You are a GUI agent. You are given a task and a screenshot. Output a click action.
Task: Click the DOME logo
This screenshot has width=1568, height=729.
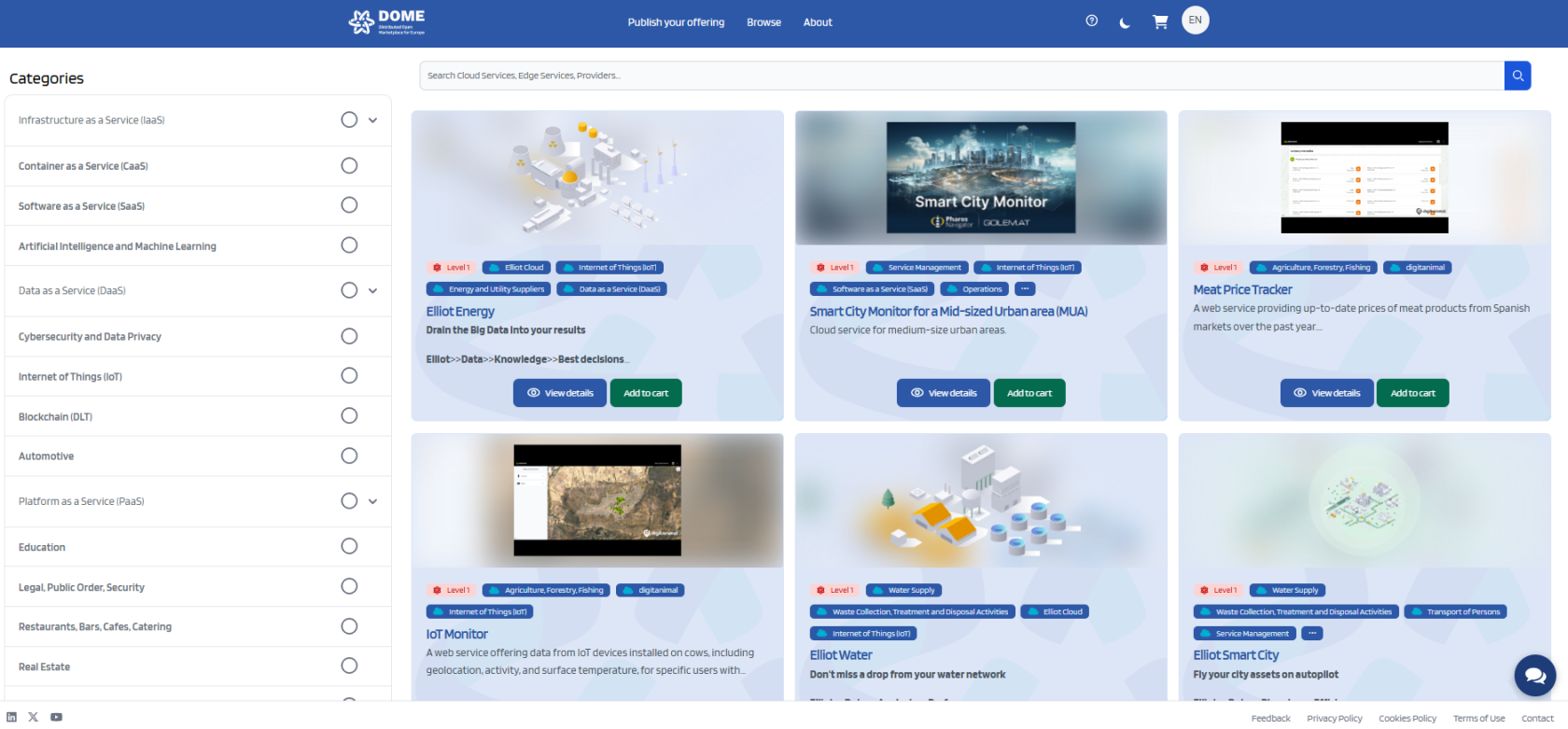pos(386,21)
